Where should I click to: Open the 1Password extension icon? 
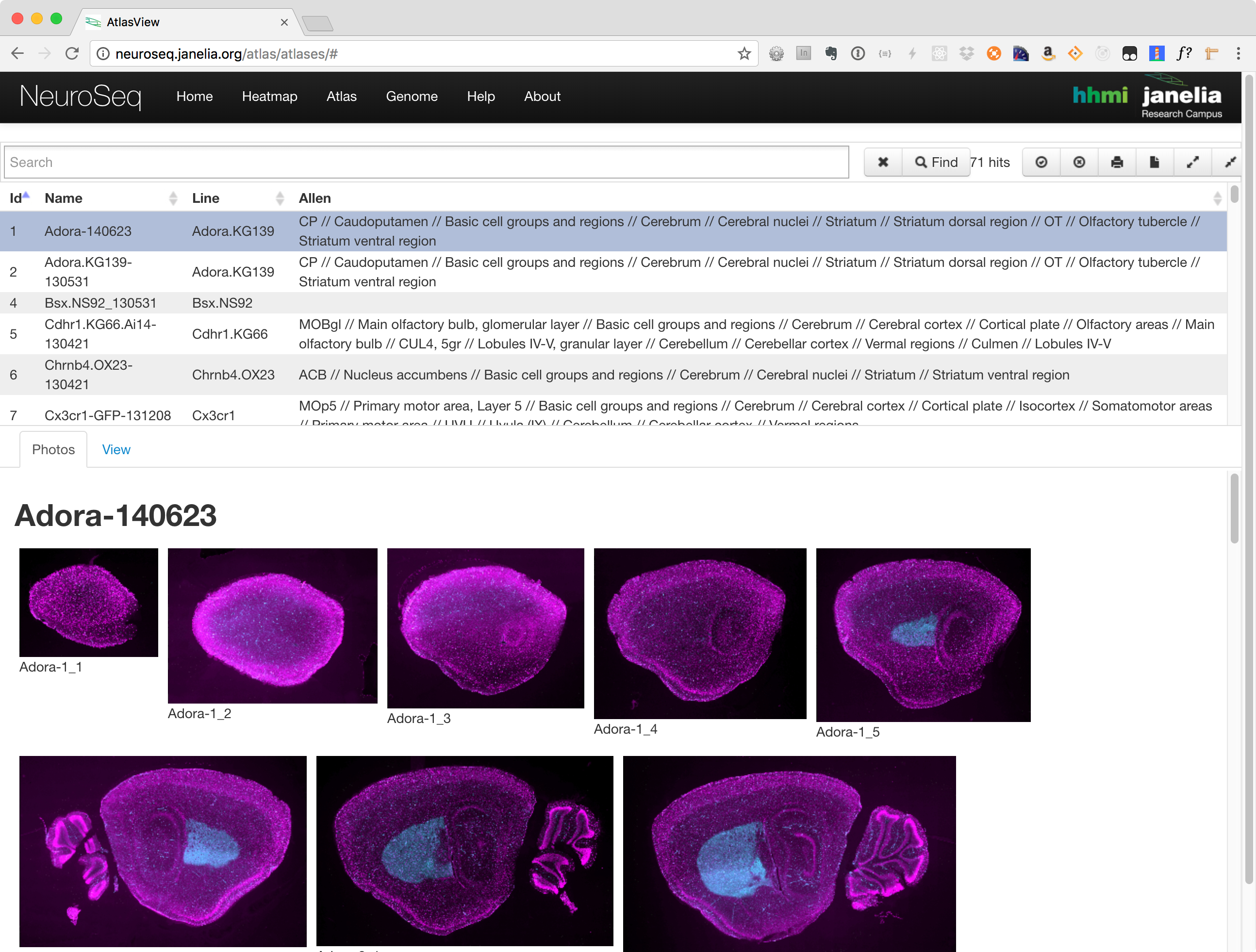tap(858, 53)
